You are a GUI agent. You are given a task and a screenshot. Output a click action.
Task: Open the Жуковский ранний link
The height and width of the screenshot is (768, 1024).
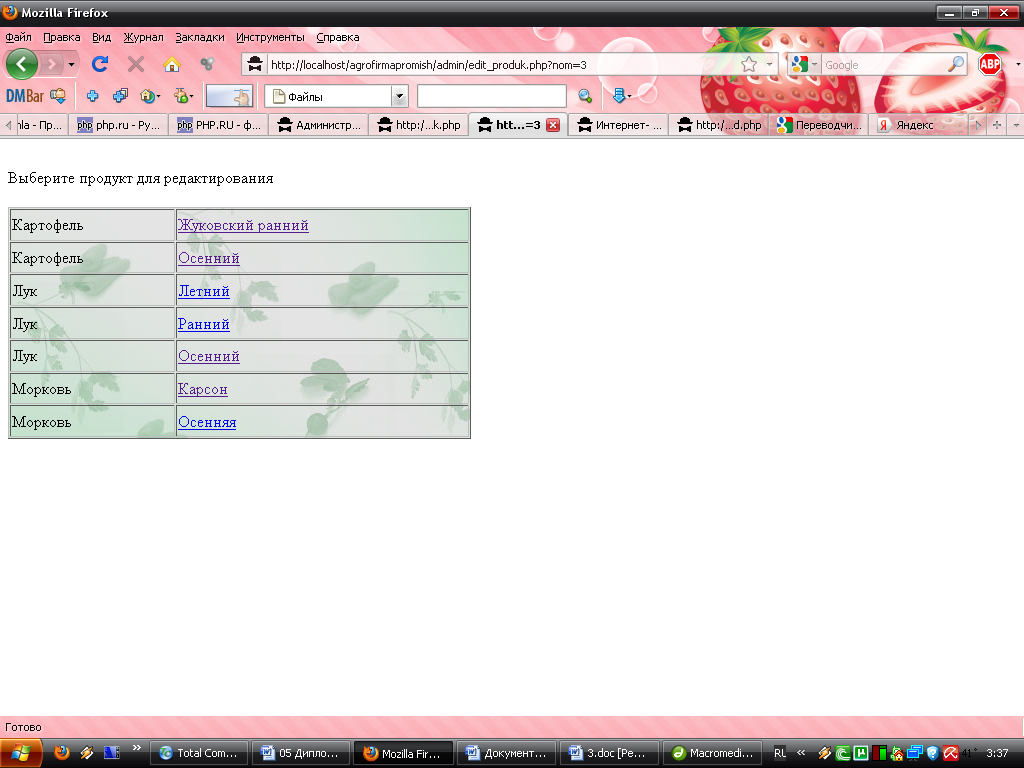(243, 225)
